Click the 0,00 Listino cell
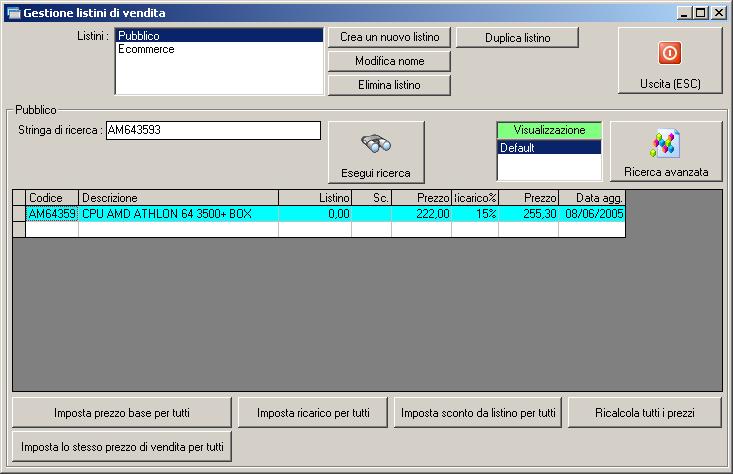The image size is (733, 474). tap(315, 214)
